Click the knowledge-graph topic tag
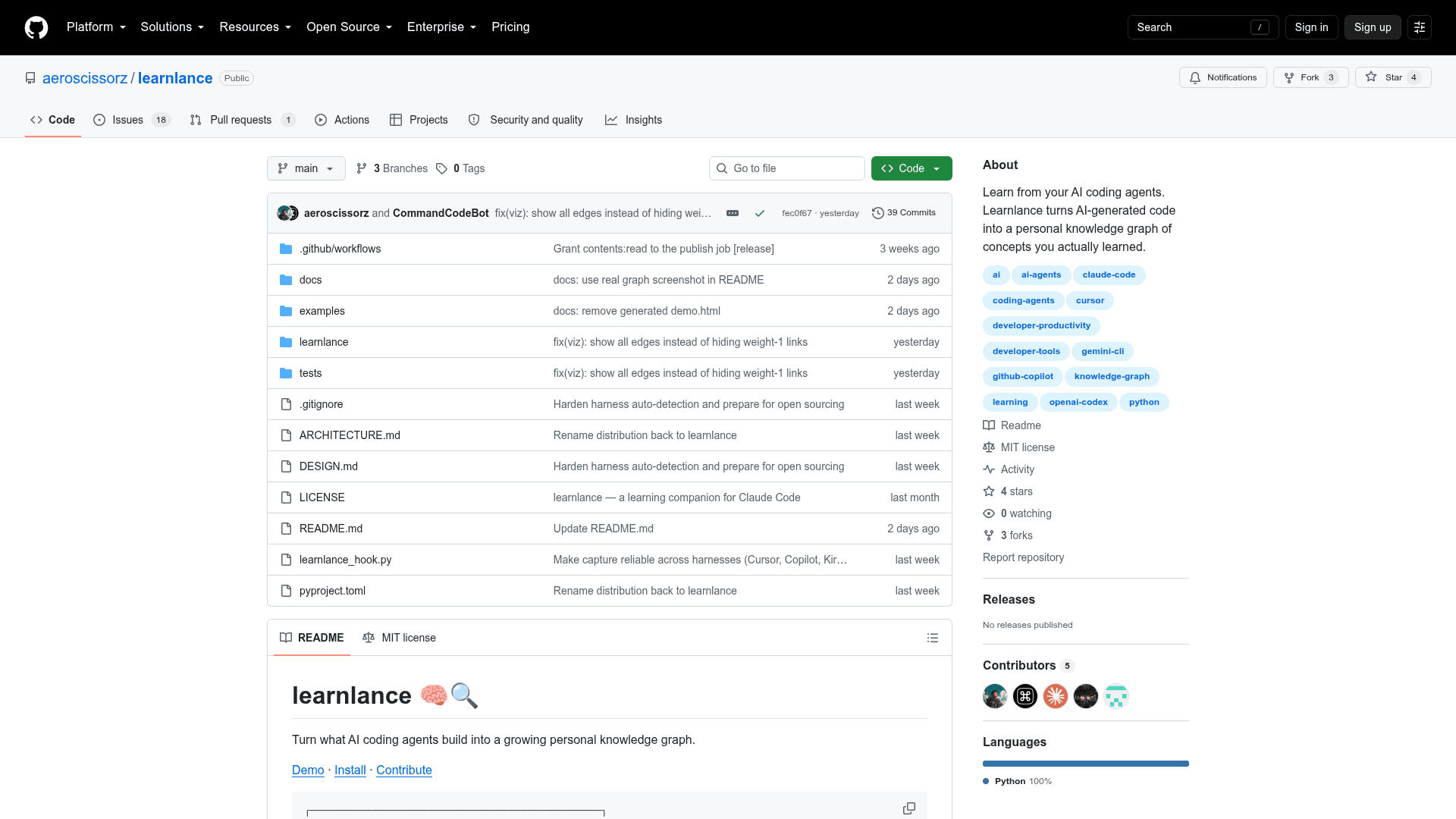This screenshot has height=819, width=1456. 1112,376
